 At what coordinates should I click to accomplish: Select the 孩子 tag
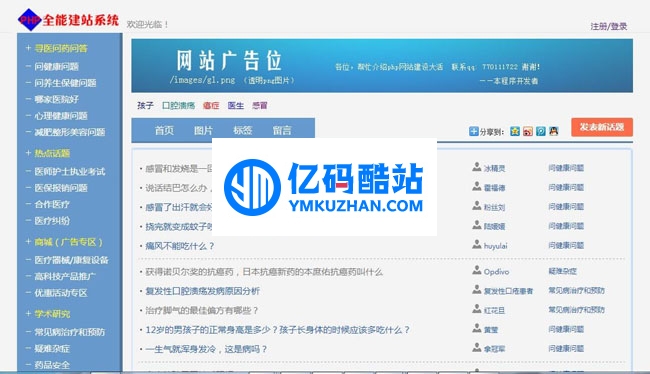click(145, 106)
